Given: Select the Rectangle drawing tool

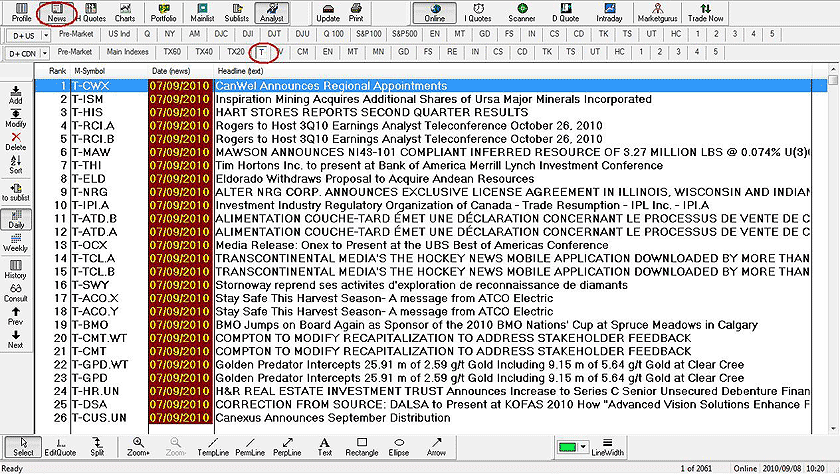Looking at the screenshot, I should point(362,447).
